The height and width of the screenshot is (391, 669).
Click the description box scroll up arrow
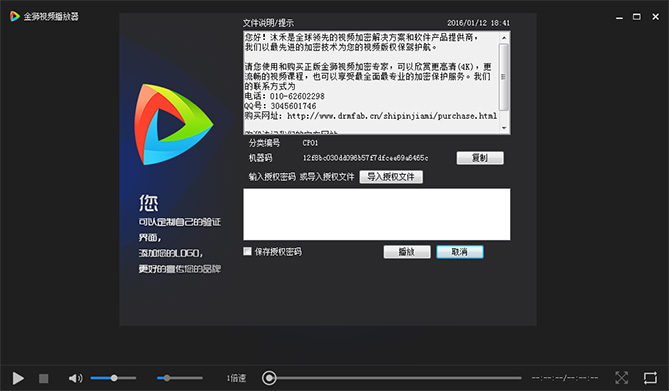click(504, 38)
